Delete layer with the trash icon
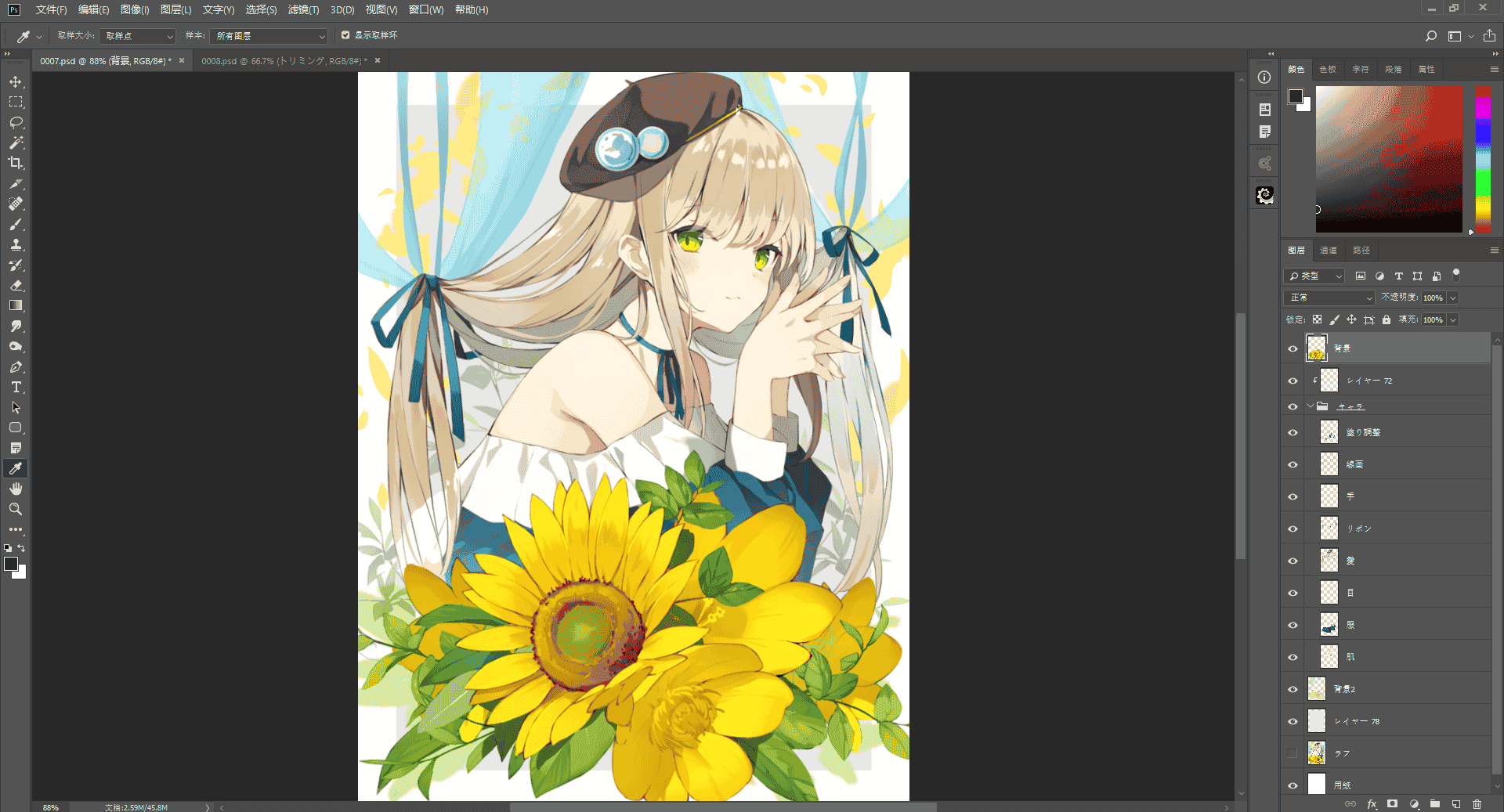1504x812 pixels. click(1477, 804)
